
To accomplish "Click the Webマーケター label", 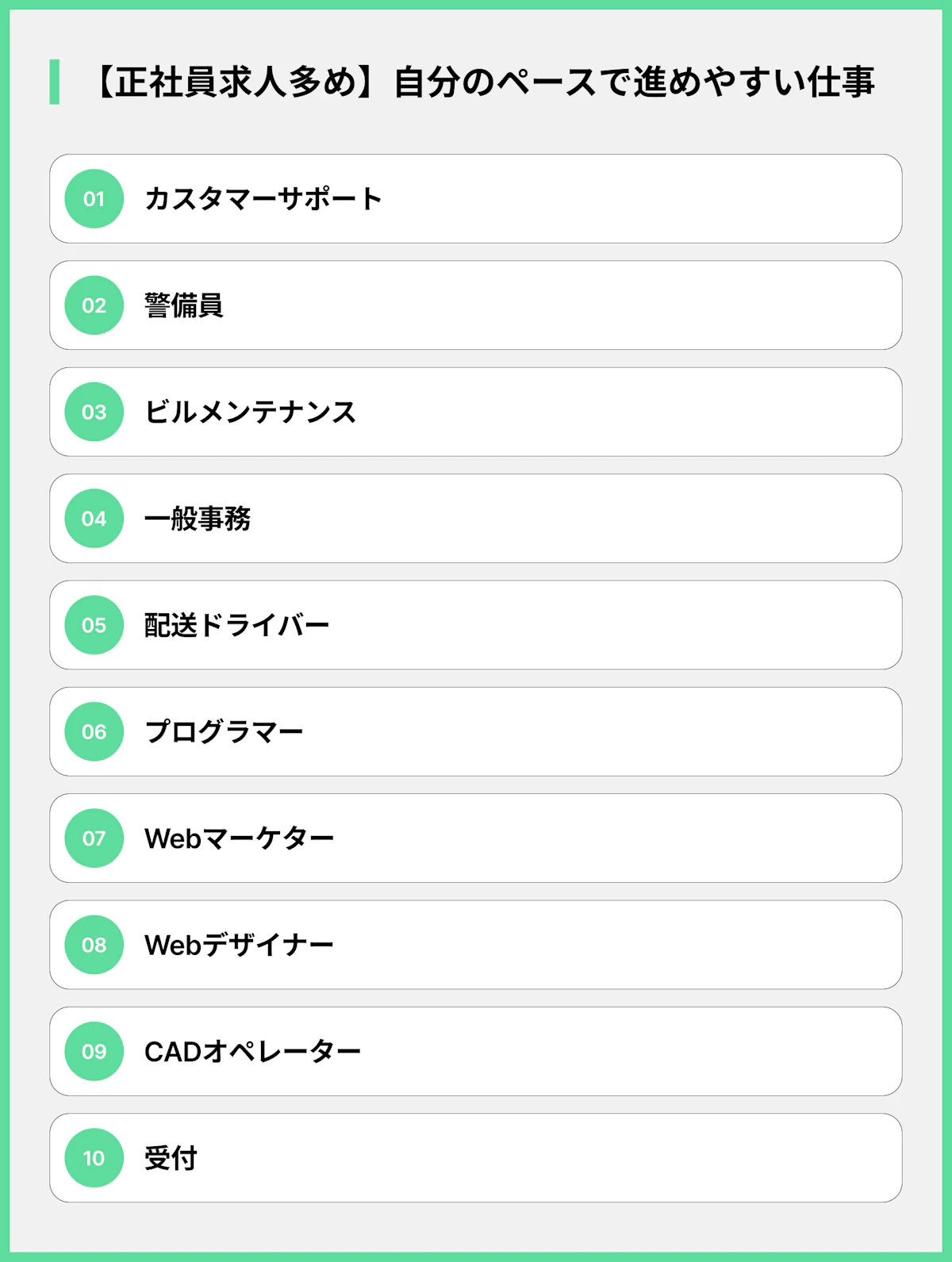I will pos(239,838).
